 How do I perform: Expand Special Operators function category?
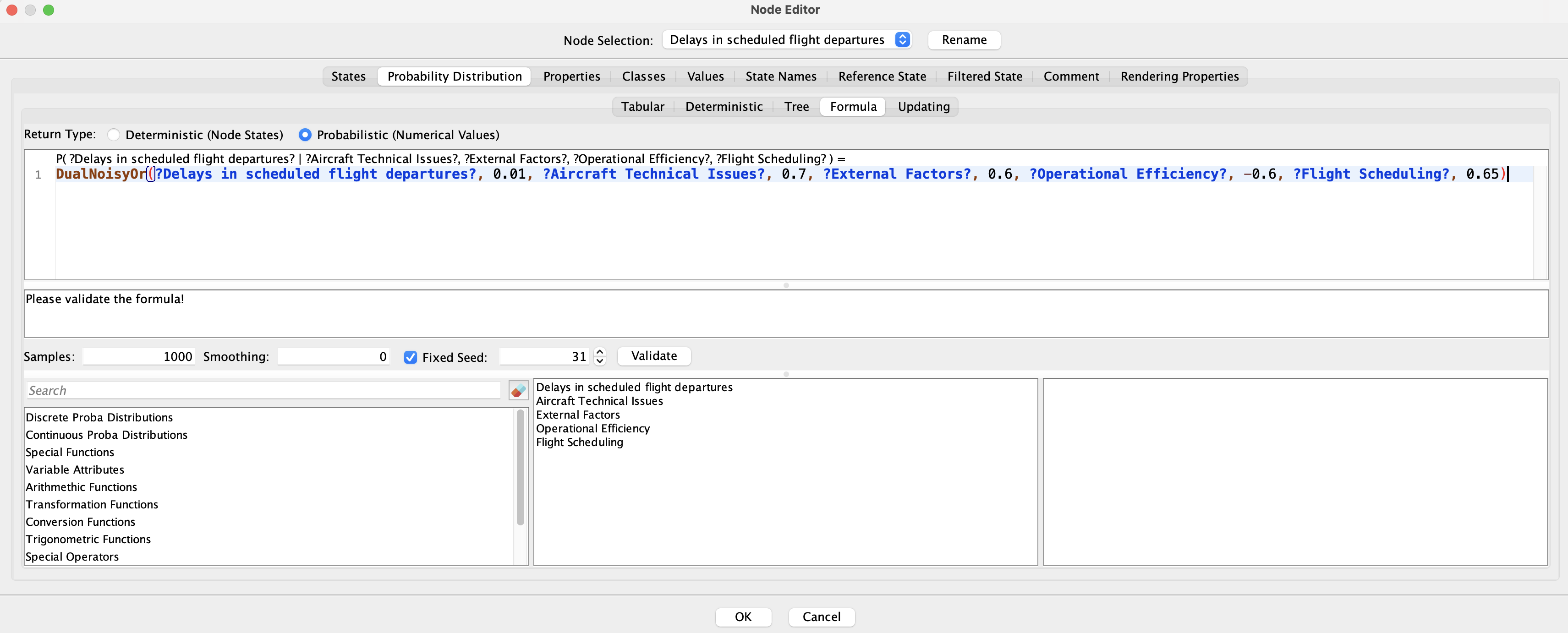72,557
